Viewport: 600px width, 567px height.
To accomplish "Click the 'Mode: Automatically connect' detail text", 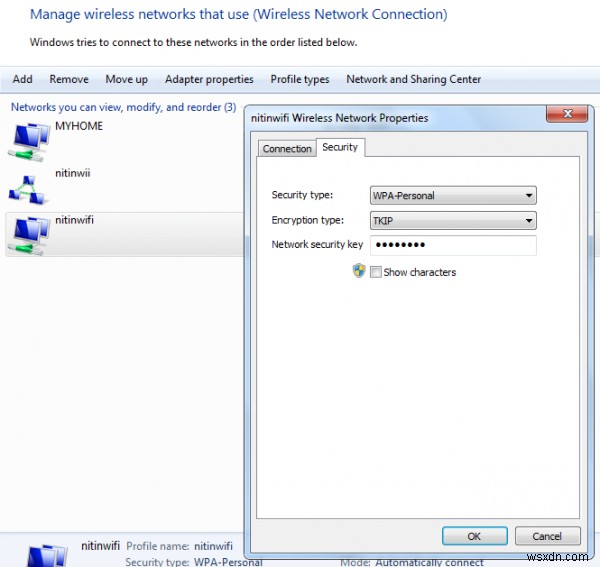I will [x=412, y=562].
